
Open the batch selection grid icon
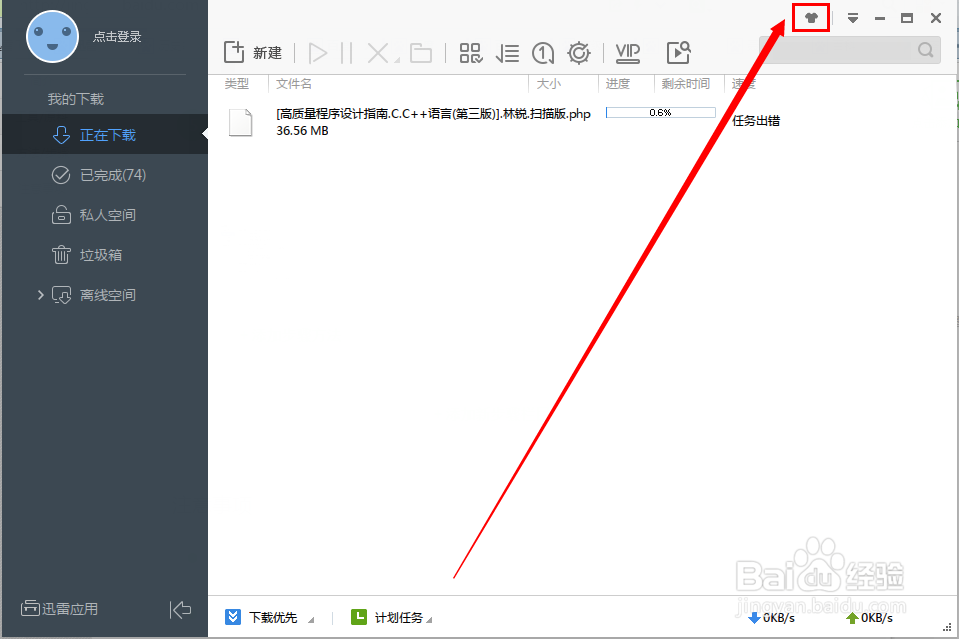coord(471,52)
